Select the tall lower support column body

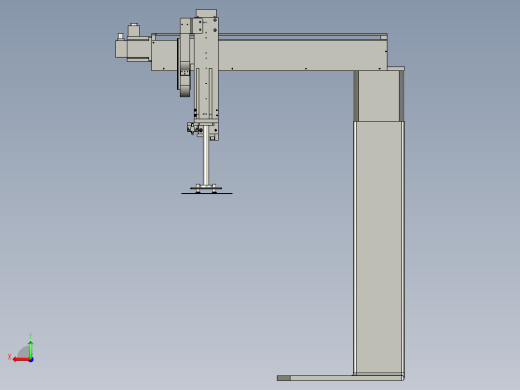(x=379, y=248)
